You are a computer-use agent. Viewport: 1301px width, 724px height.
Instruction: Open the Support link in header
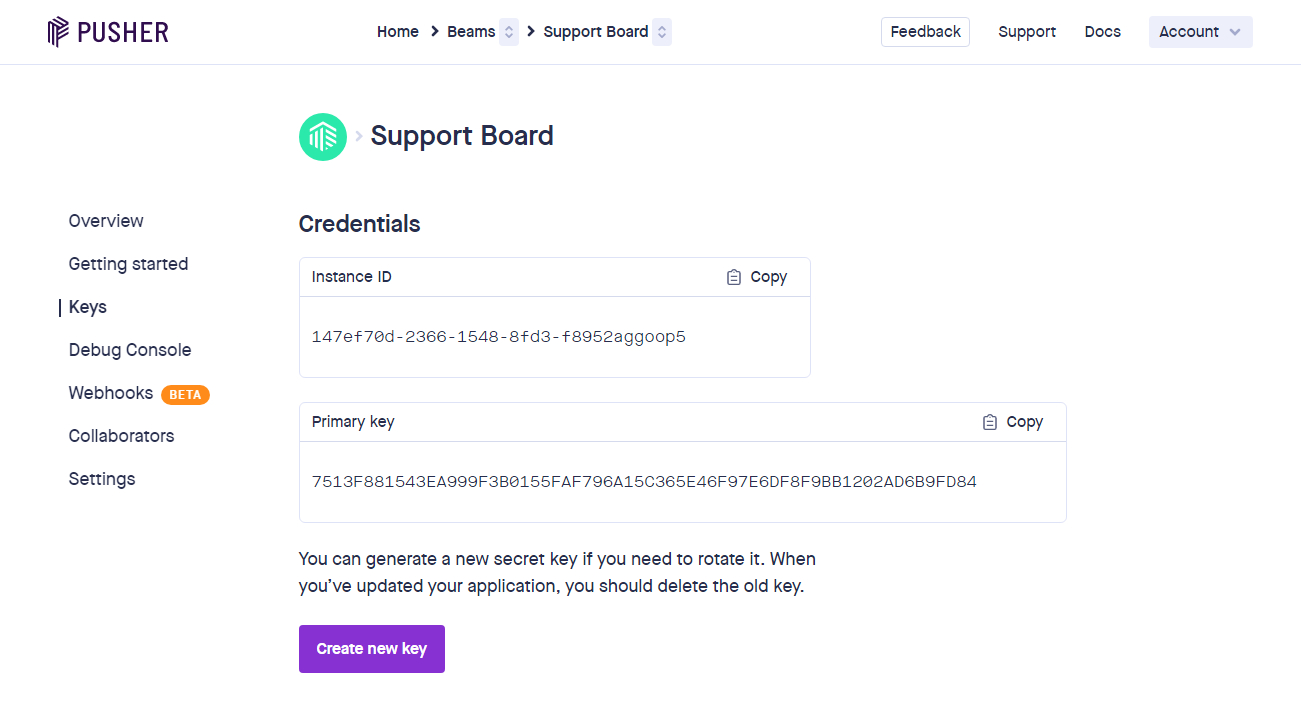click(1027, 32)
